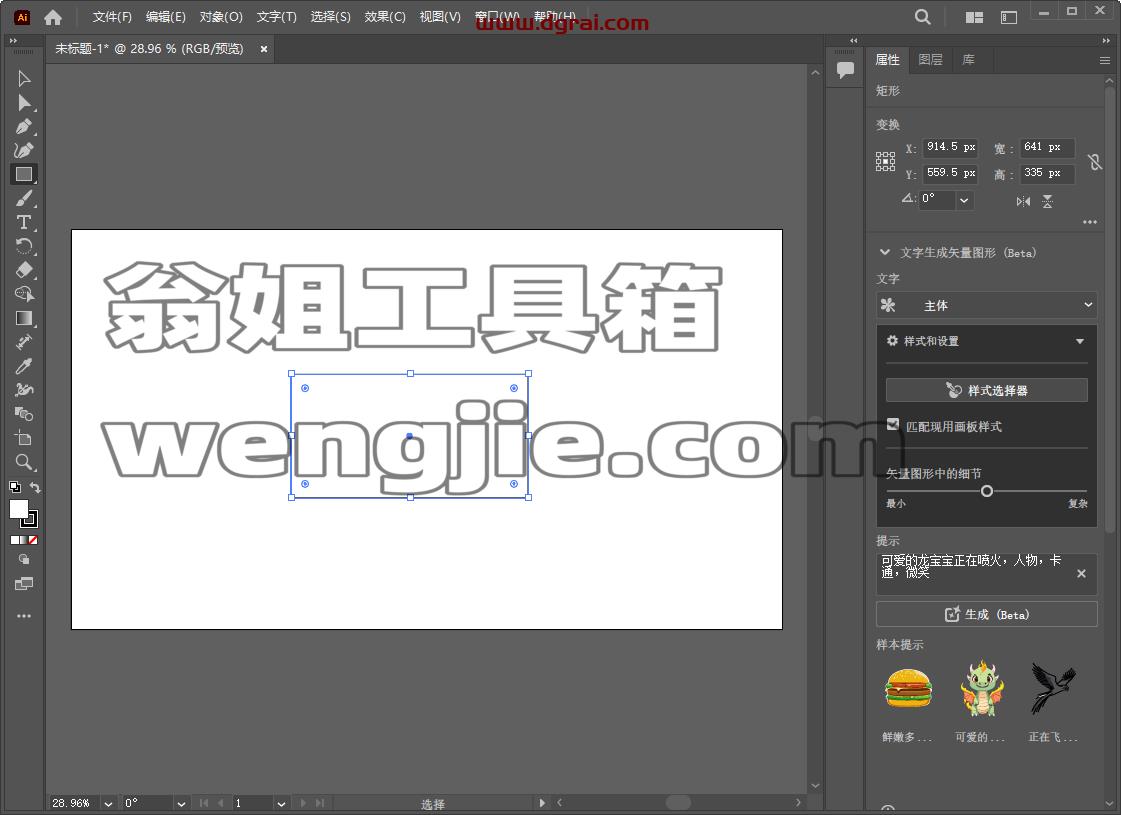Click the reference point locator grid
The image size is (1121, 815).
tap(885, 161)
